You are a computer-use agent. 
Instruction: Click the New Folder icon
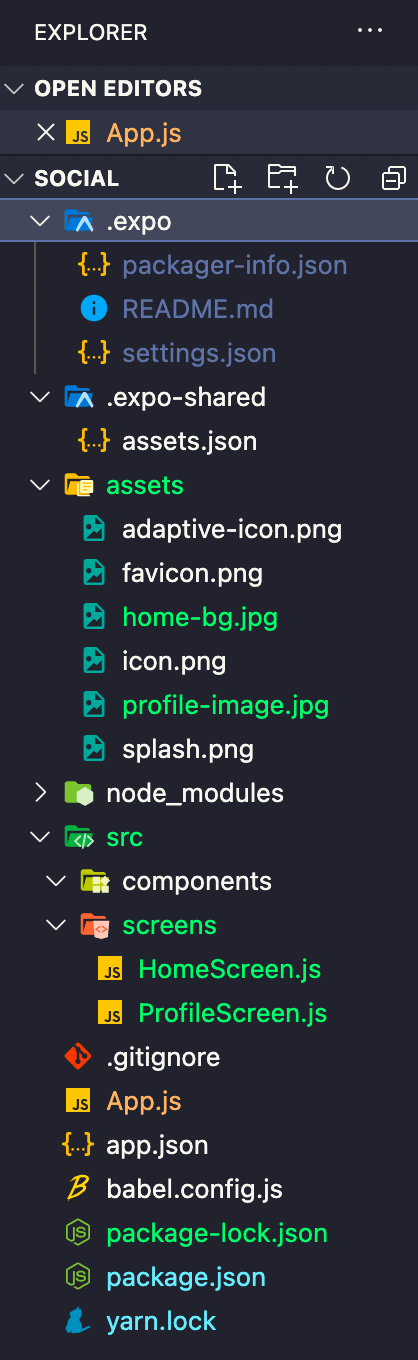click(283, 178)
